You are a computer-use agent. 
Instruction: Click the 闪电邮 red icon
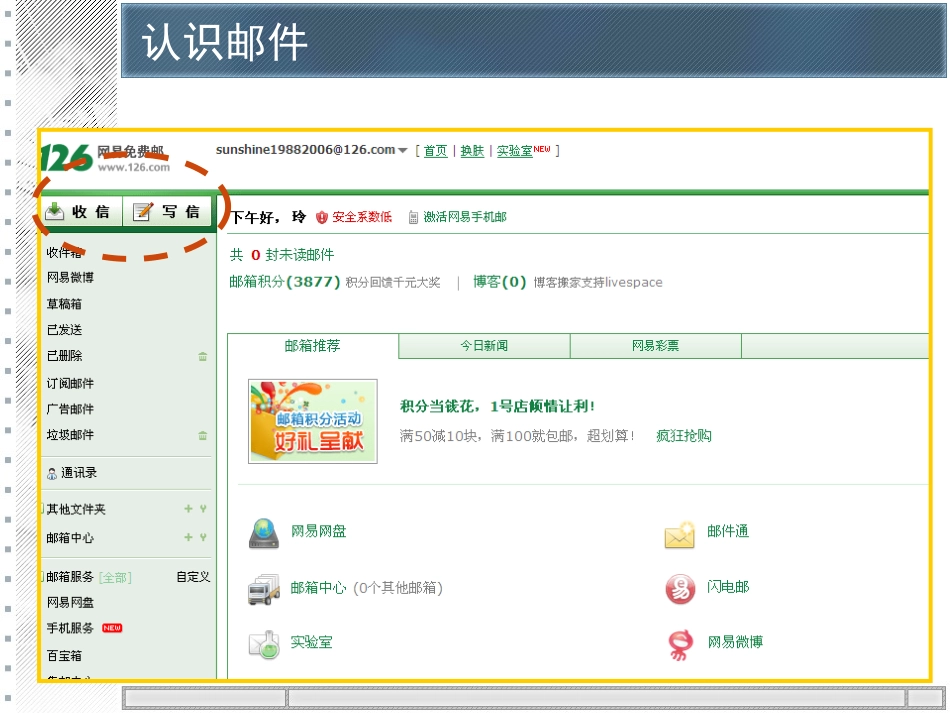pos(680,589)
